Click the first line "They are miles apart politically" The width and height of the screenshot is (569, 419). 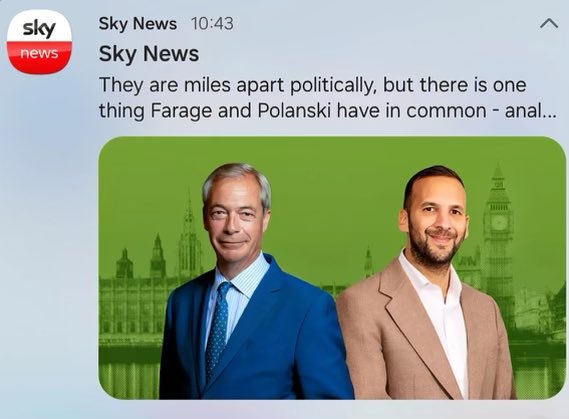pyautogui.click(x=236, y=85)
